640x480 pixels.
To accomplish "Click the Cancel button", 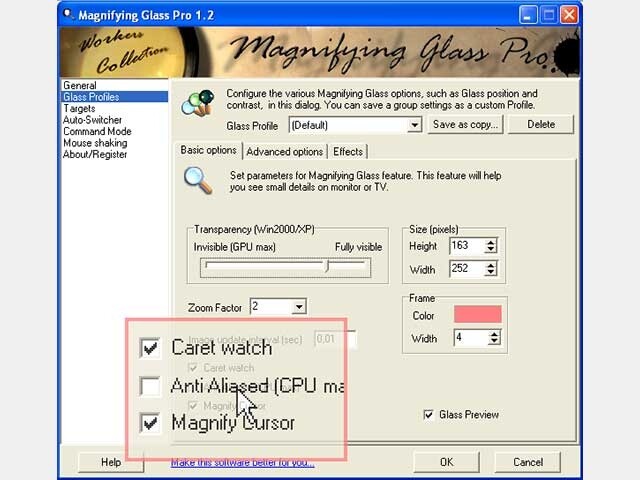I will pyautogui.click(x=528, y=462).
